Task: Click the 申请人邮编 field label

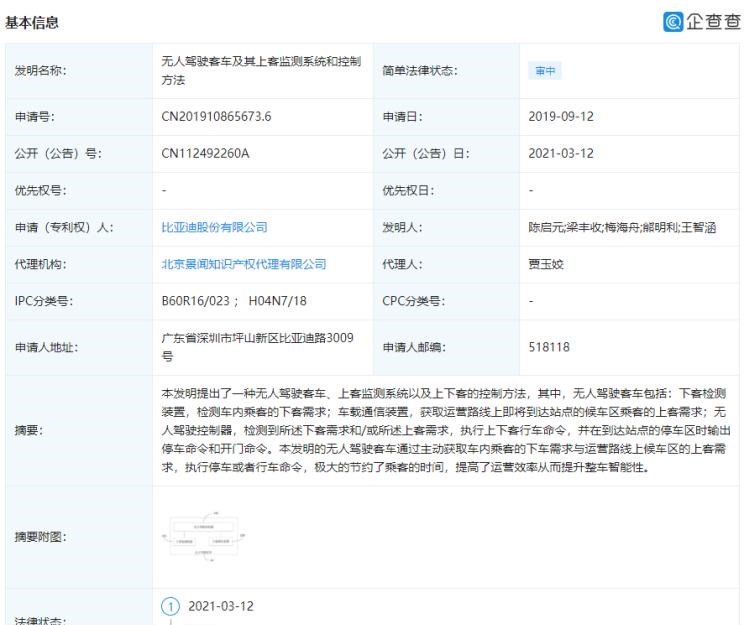Action: [x=414, y=347]
